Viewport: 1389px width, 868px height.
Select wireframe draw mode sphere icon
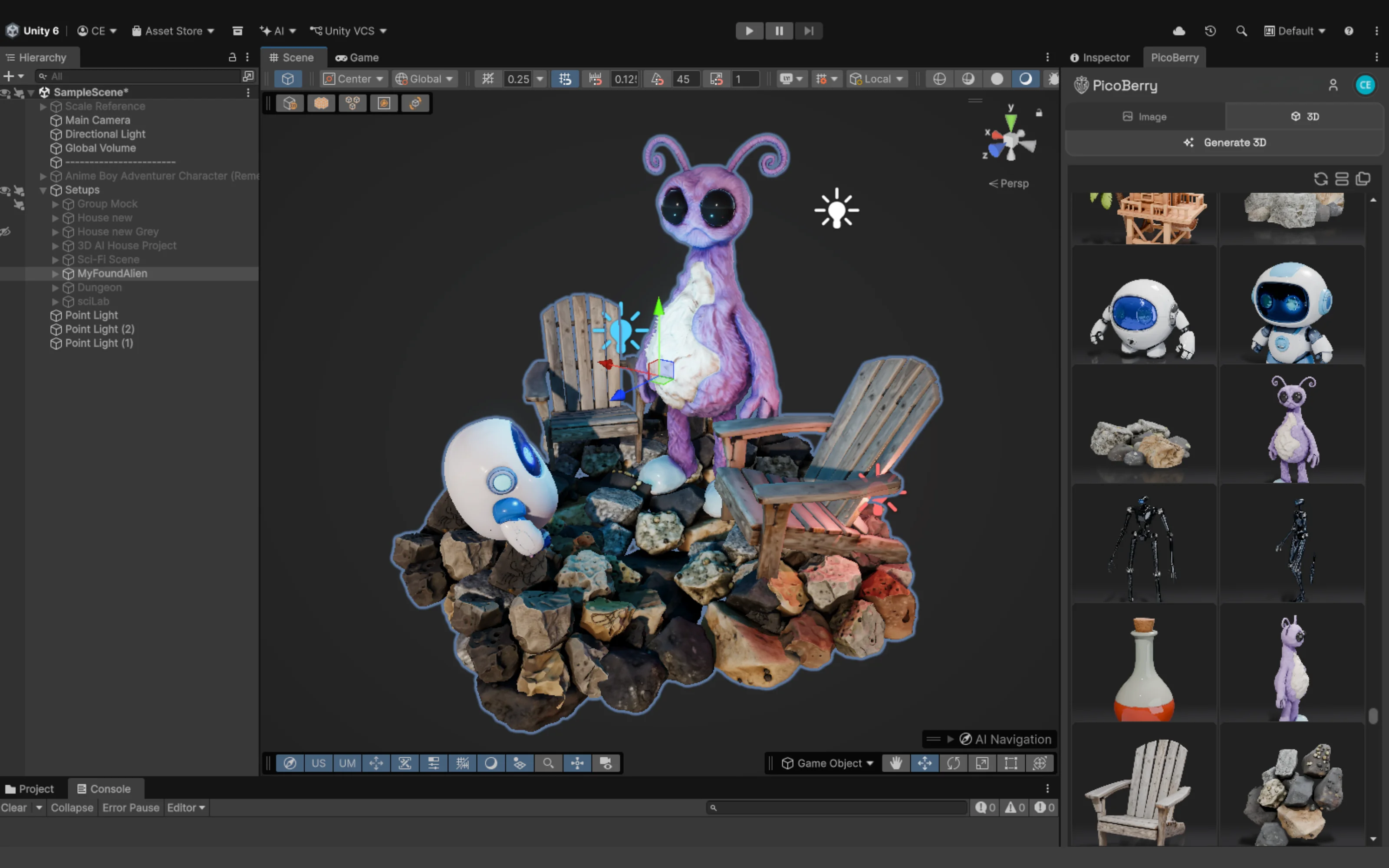click(939, 79)
